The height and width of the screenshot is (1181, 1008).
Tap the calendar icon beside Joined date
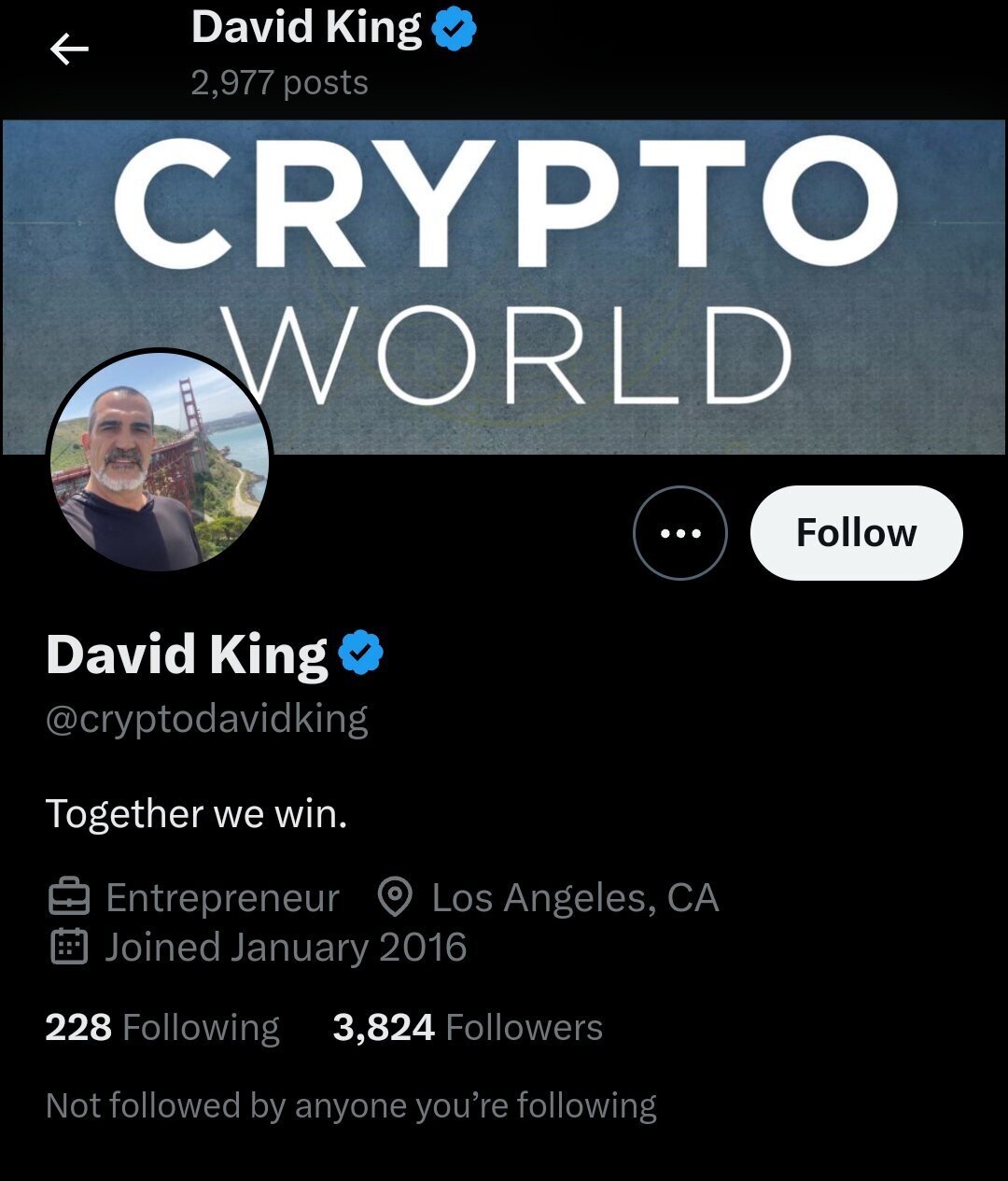click(x=68, y=947)
